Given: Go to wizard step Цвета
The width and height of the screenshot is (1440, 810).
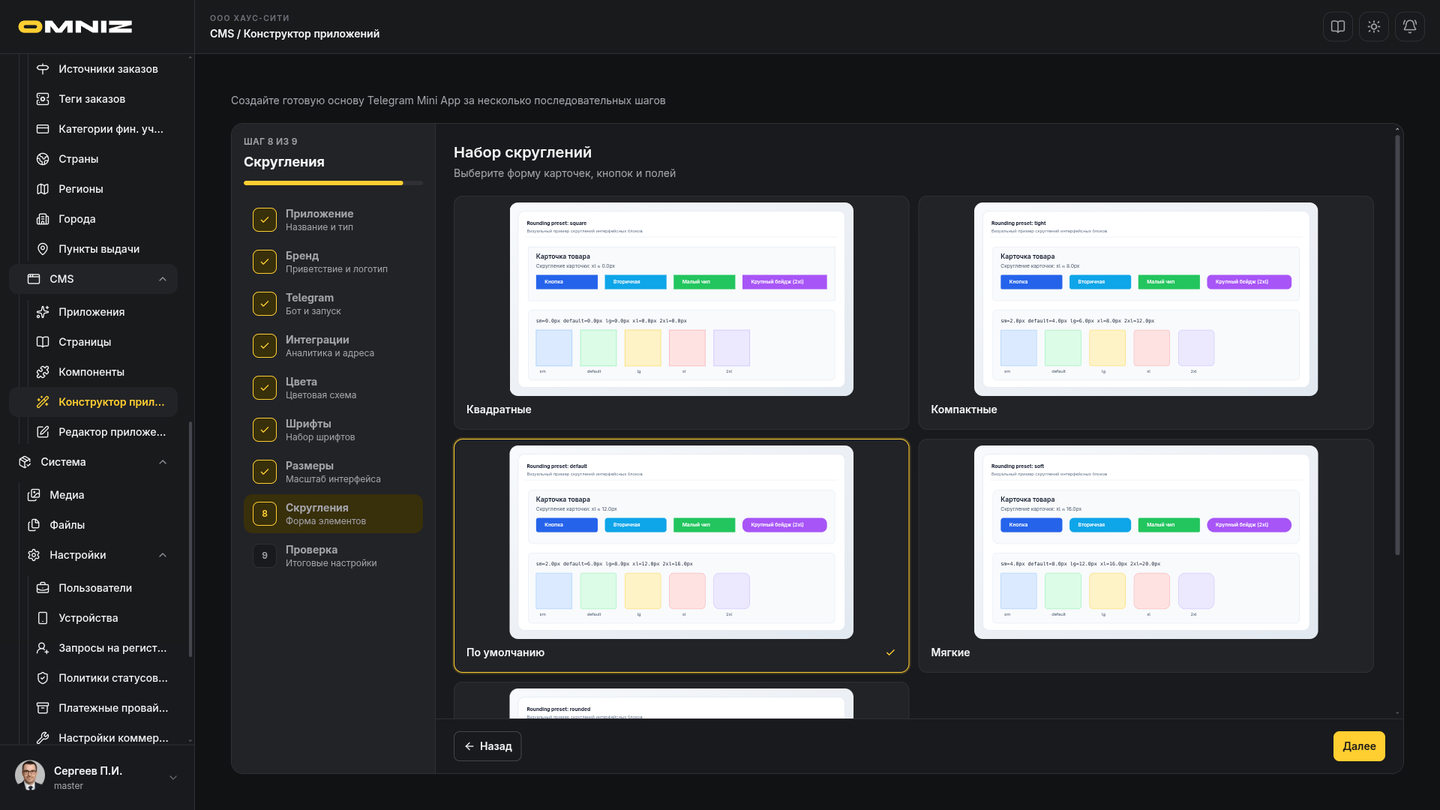Looking at the screenshot, I should 333,388.
